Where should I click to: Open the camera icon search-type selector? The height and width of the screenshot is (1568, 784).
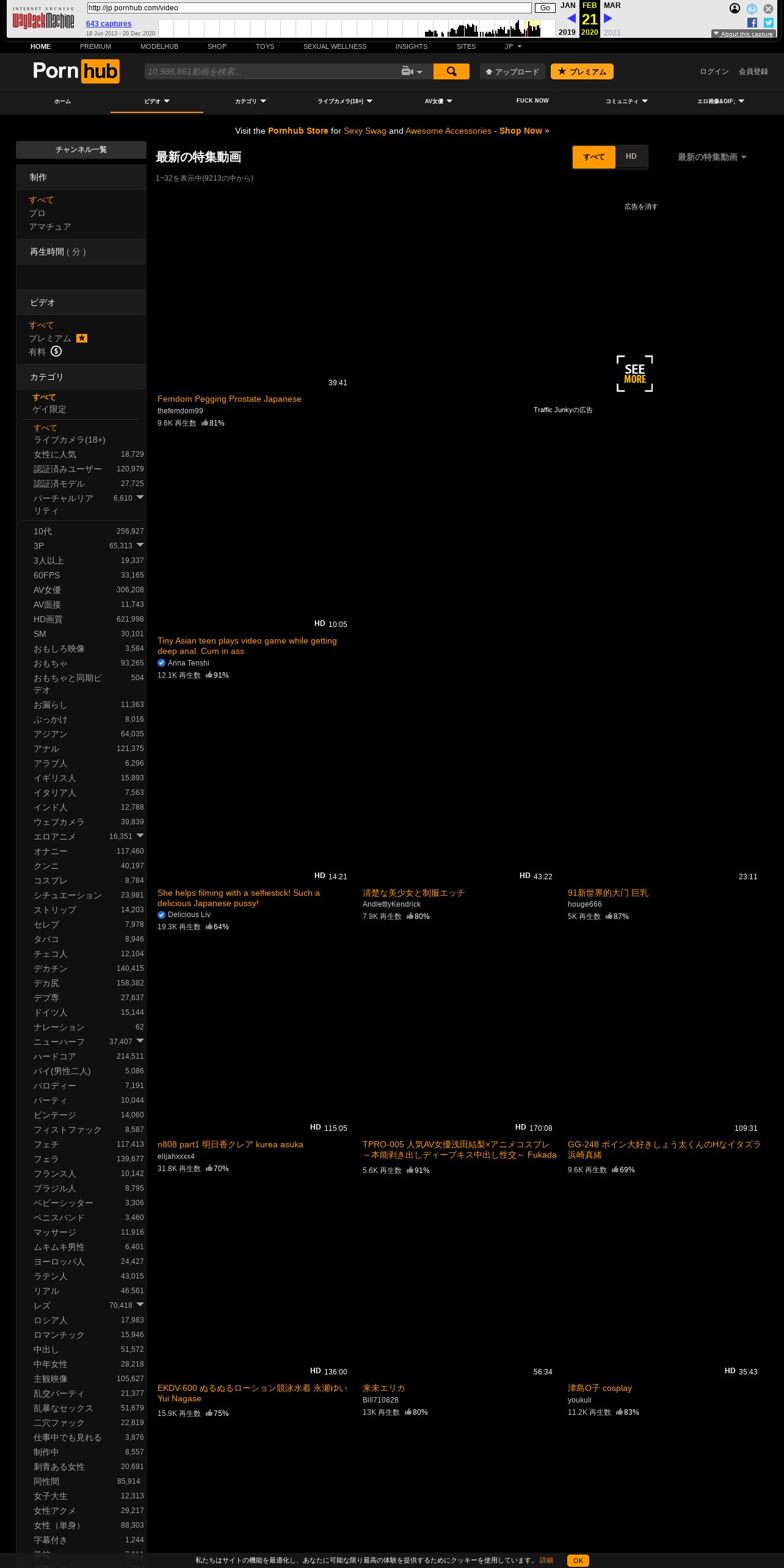412,71
